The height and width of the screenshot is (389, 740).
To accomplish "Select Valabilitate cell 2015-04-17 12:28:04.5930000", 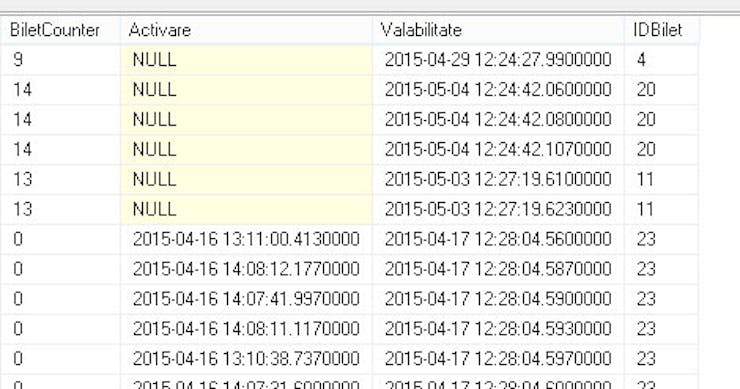I will 498,329.
